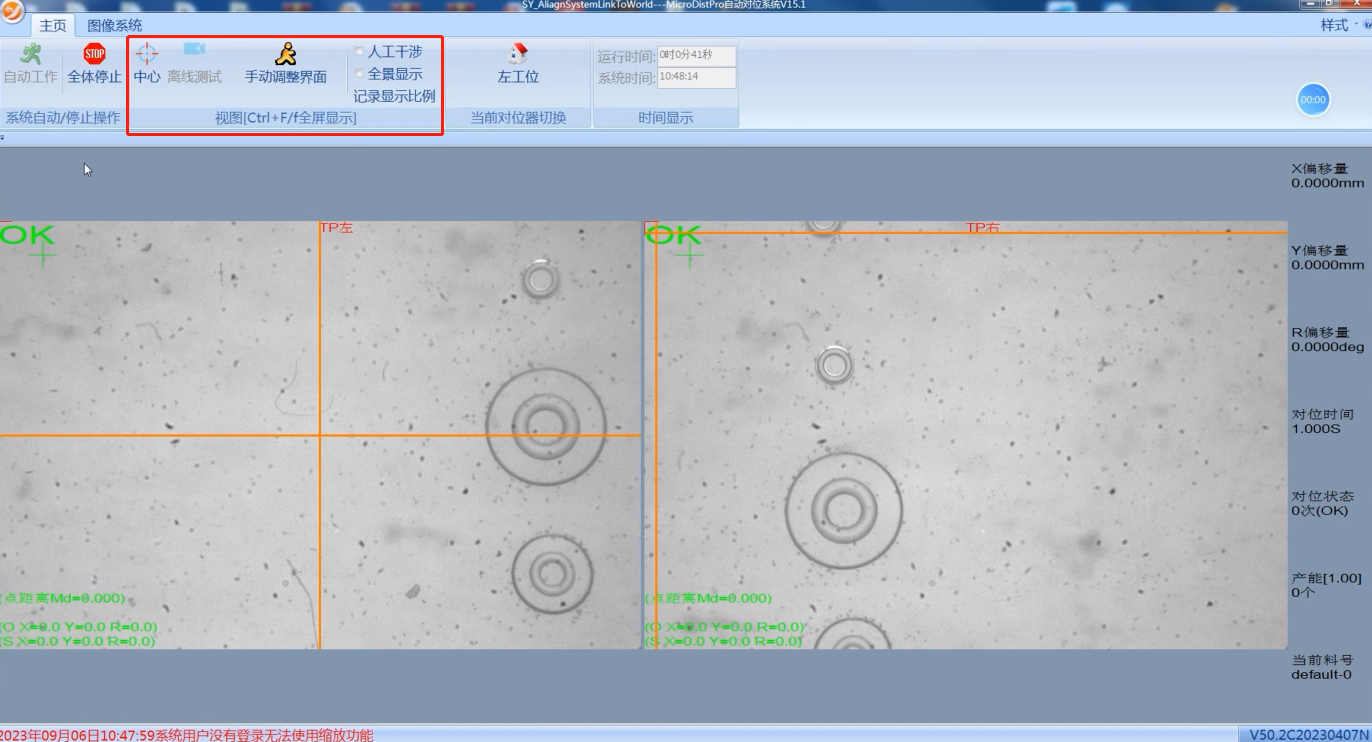Click the 系统时间 field showing 10:48:14
The width and height of the screenshot is (1372, 742).
tap(696, 78)
